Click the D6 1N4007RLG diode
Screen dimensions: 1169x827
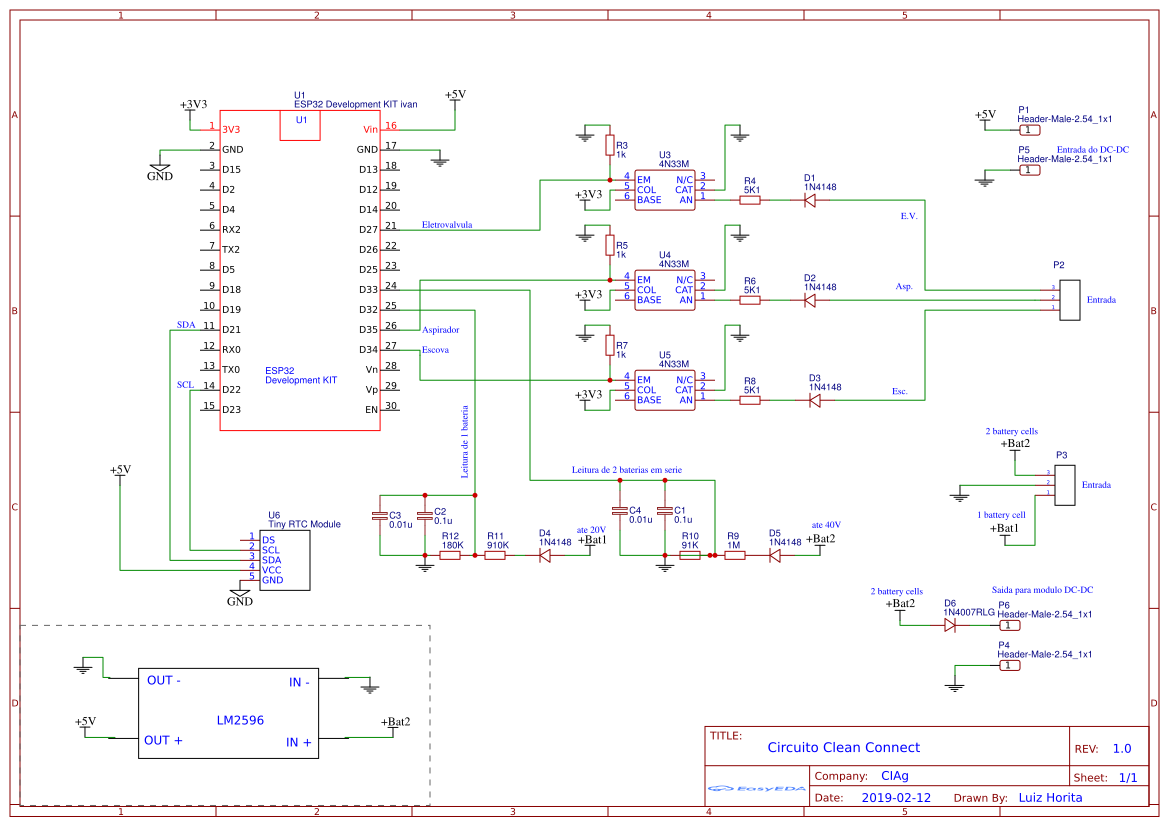tap(950, 625)
